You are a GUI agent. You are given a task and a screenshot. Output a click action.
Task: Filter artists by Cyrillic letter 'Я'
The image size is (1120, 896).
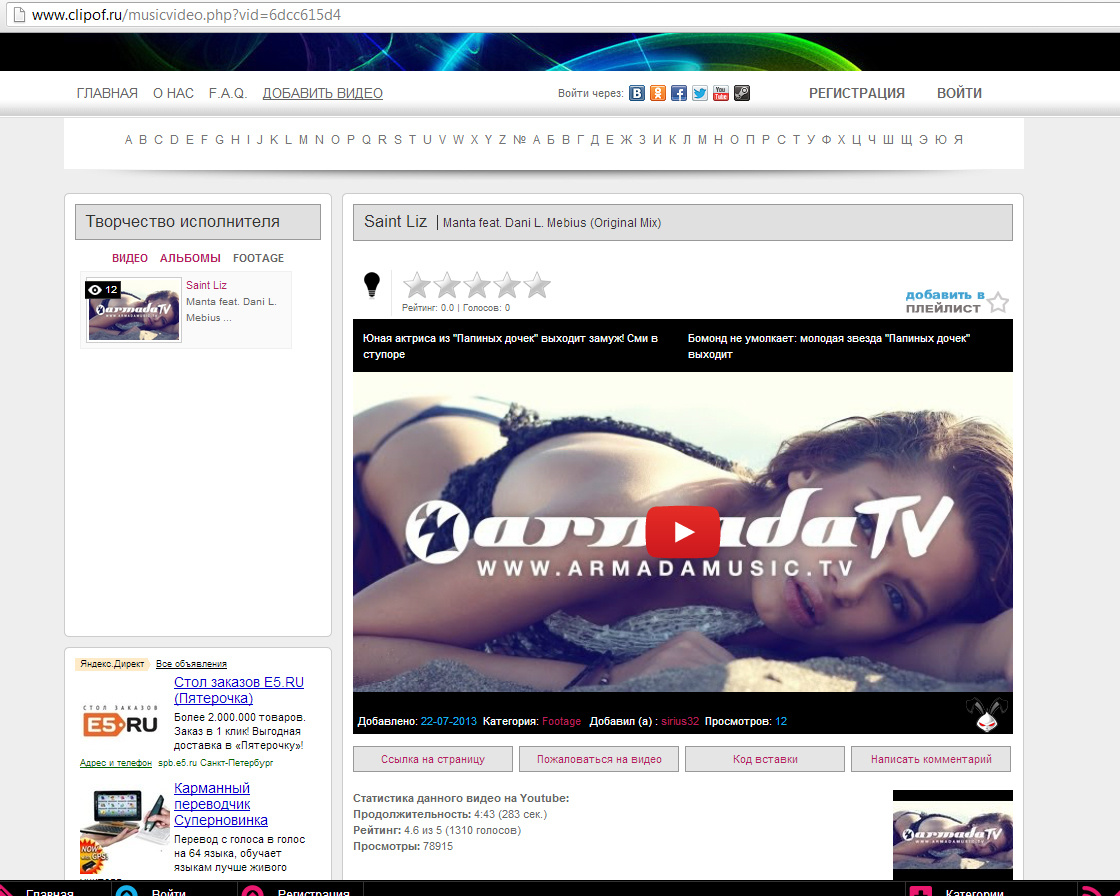tap(959, 140)
